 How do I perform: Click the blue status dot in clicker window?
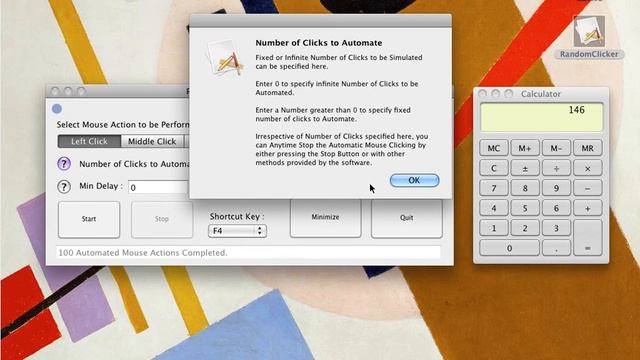[x=57, y=109]
